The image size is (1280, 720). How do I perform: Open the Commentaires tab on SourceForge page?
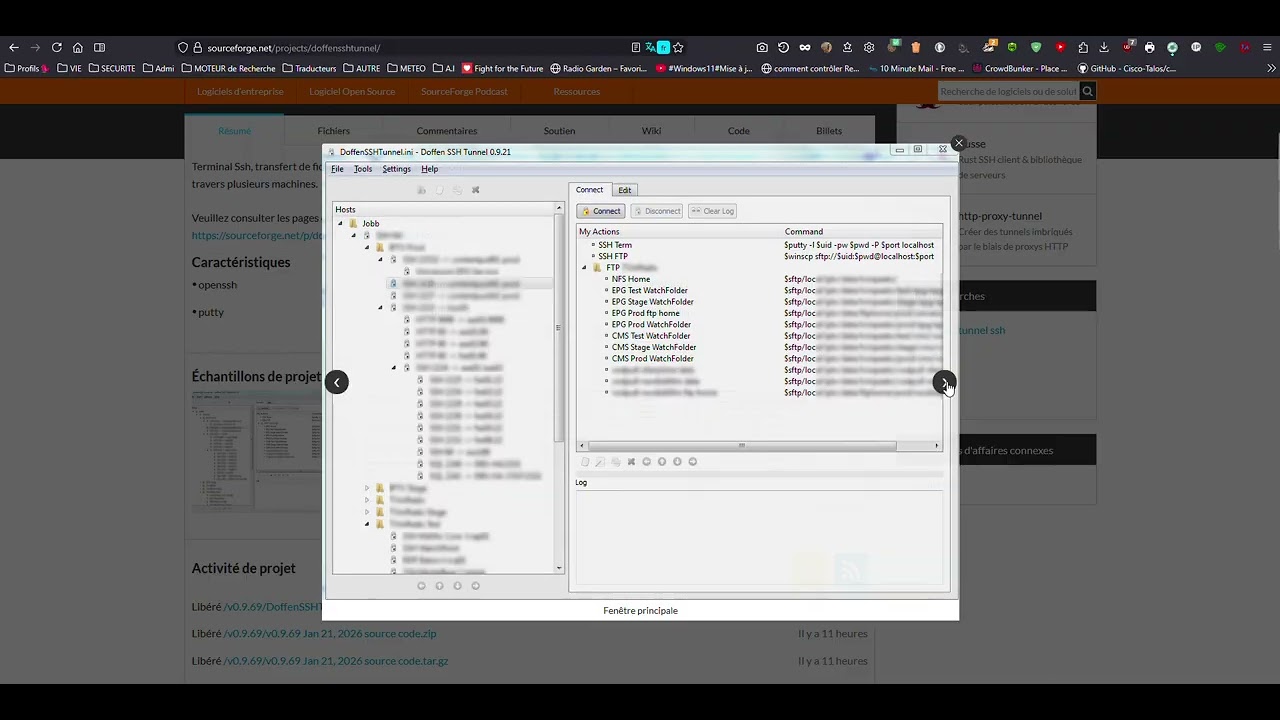coord(447,131)
